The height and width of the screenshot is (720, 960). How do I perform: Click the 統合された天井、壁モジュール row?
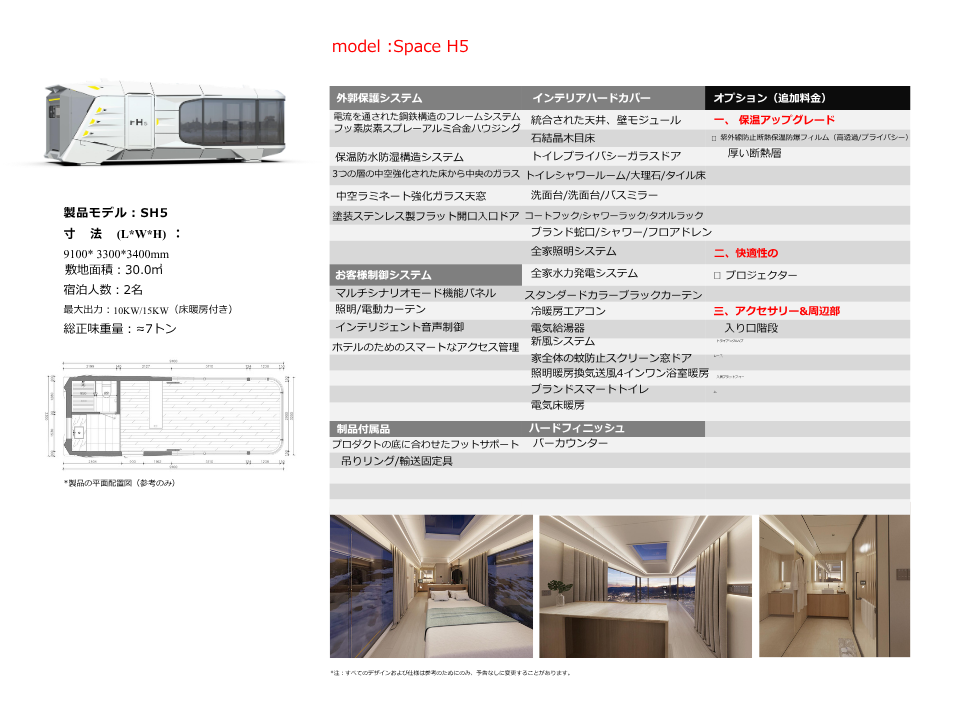[606, 120]
